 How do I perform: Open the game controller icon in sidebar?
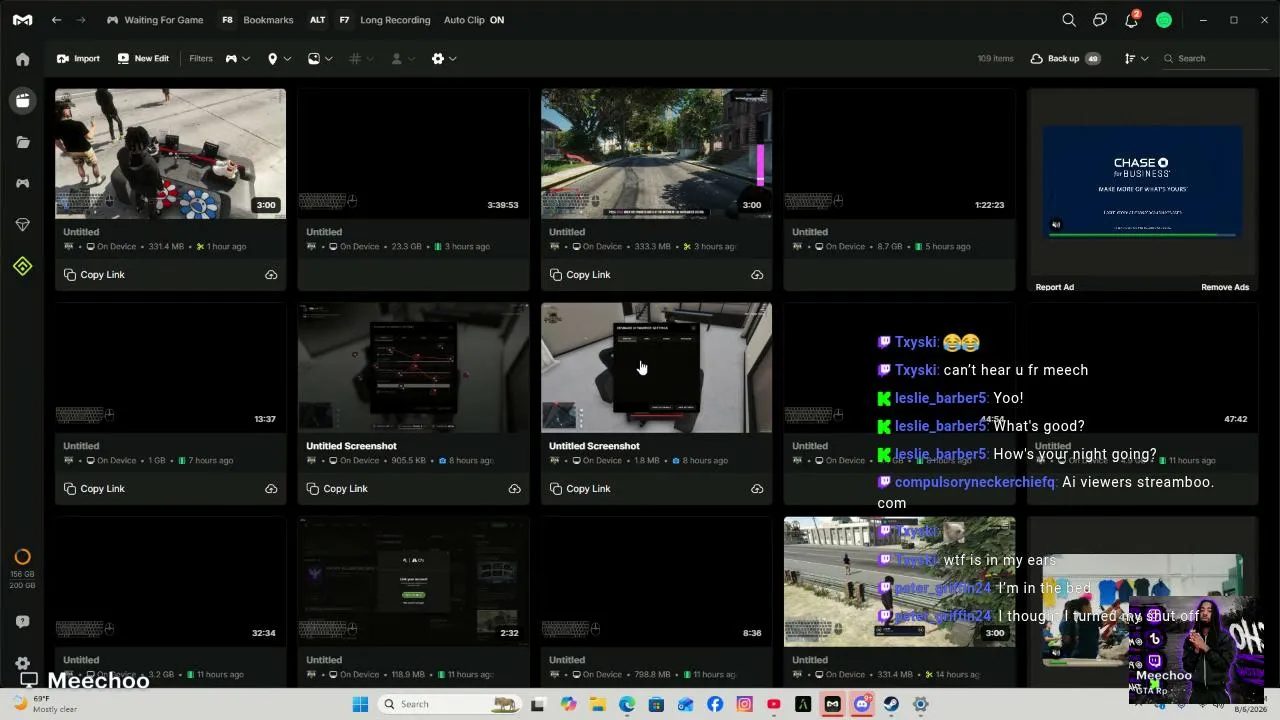(23, 183)
